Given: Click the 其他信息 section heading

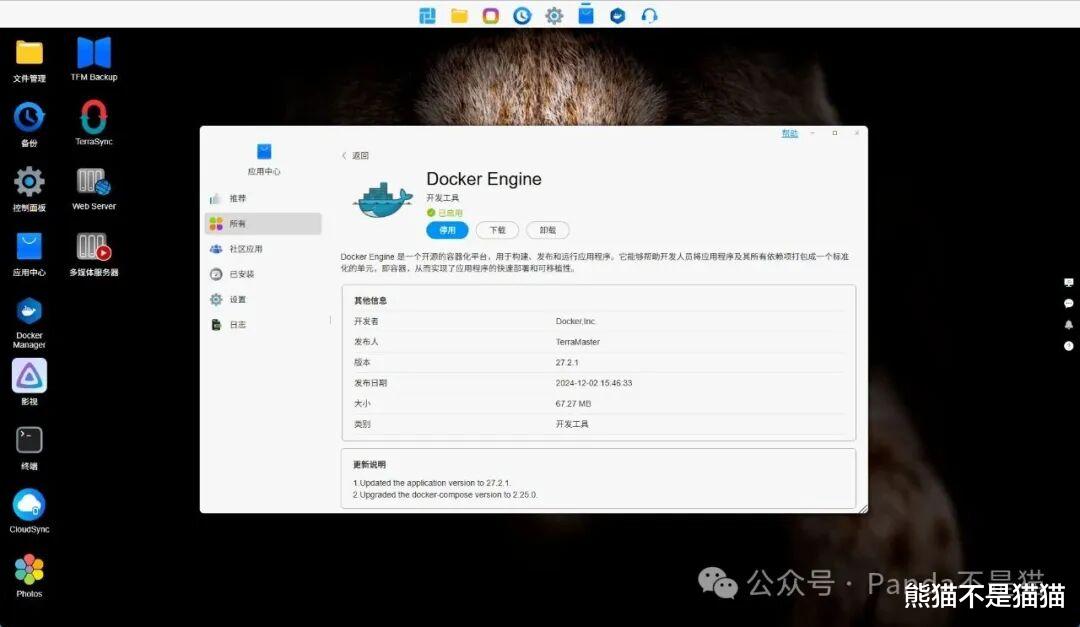Looking at the screenshot, I should [x=370, y=300].
